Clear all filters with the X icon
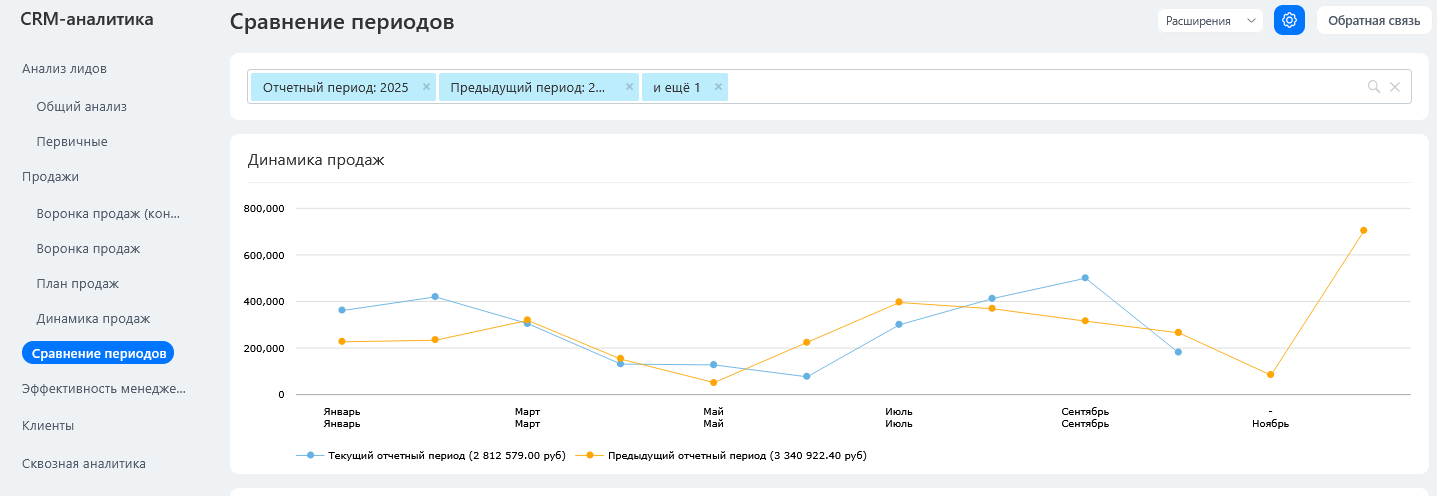Viewport: 1437px width, 496px height. point(1395,87)
